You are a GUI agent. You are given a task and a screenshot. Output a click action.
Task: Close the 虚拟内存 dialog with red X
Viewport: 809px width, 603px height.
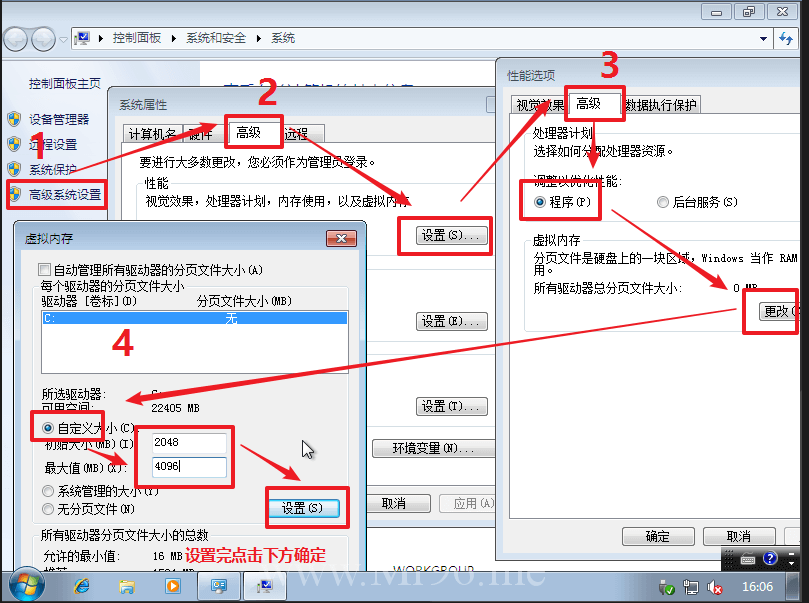click(341, 238)
